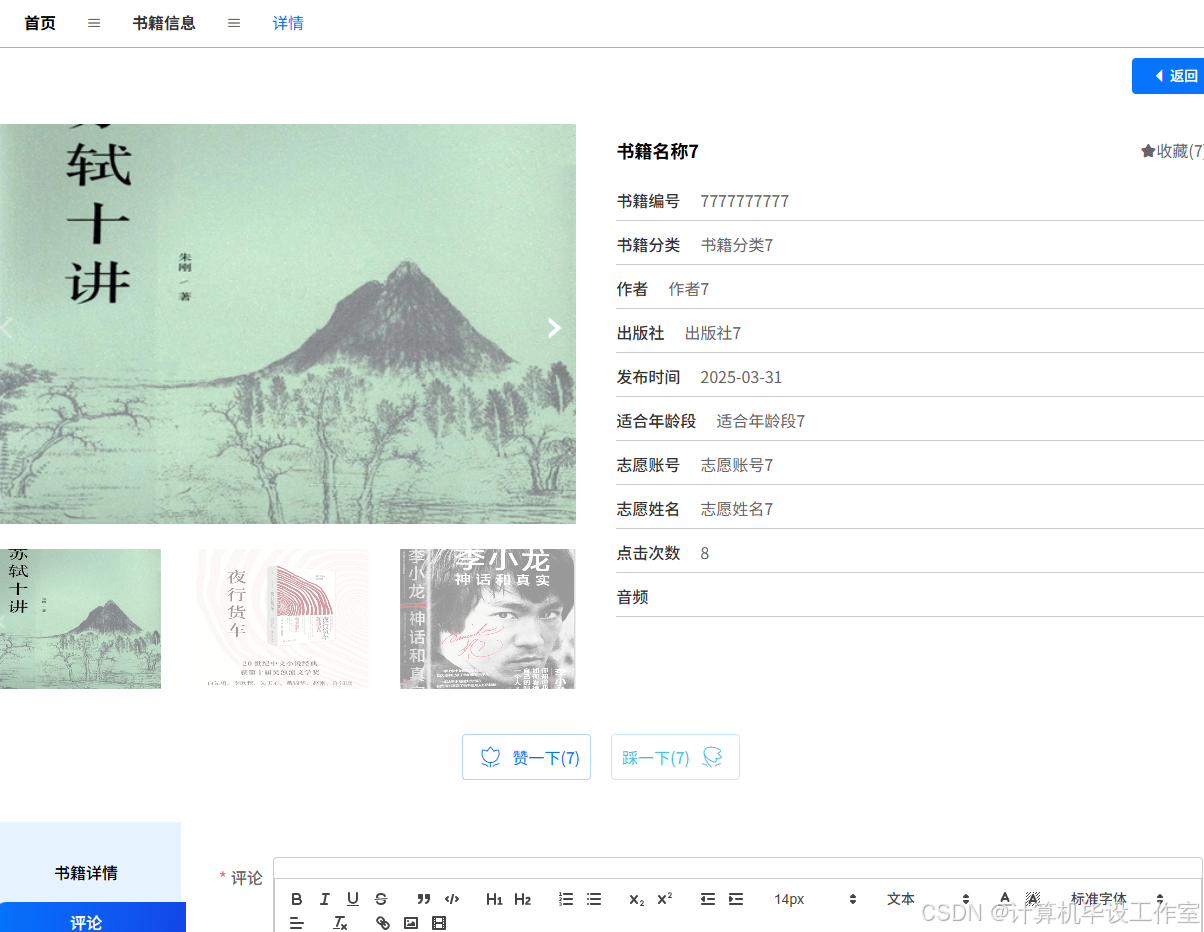Viewport: 1204px width, 932px height.
Task: Click the 返回 back button
Action: tap(1168, 76)
